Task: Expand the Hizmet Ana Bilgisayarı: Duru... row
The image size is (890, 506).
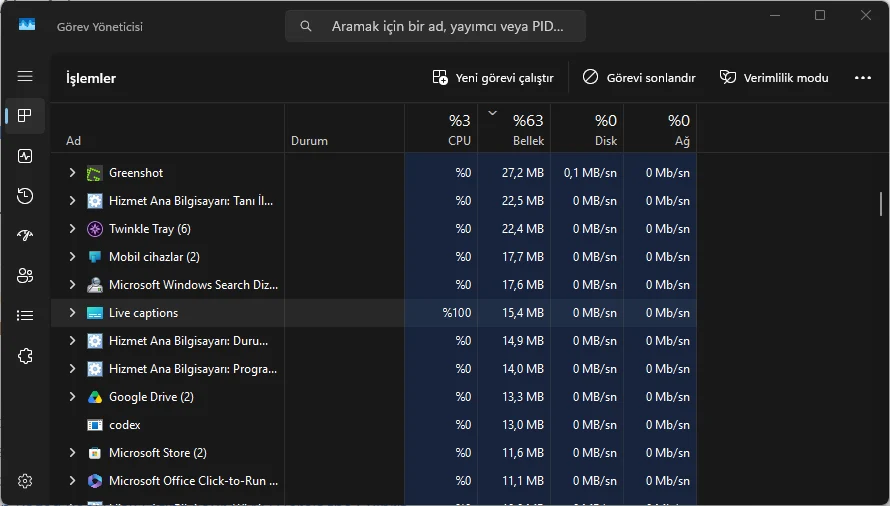Action: [x=72, y=340]
